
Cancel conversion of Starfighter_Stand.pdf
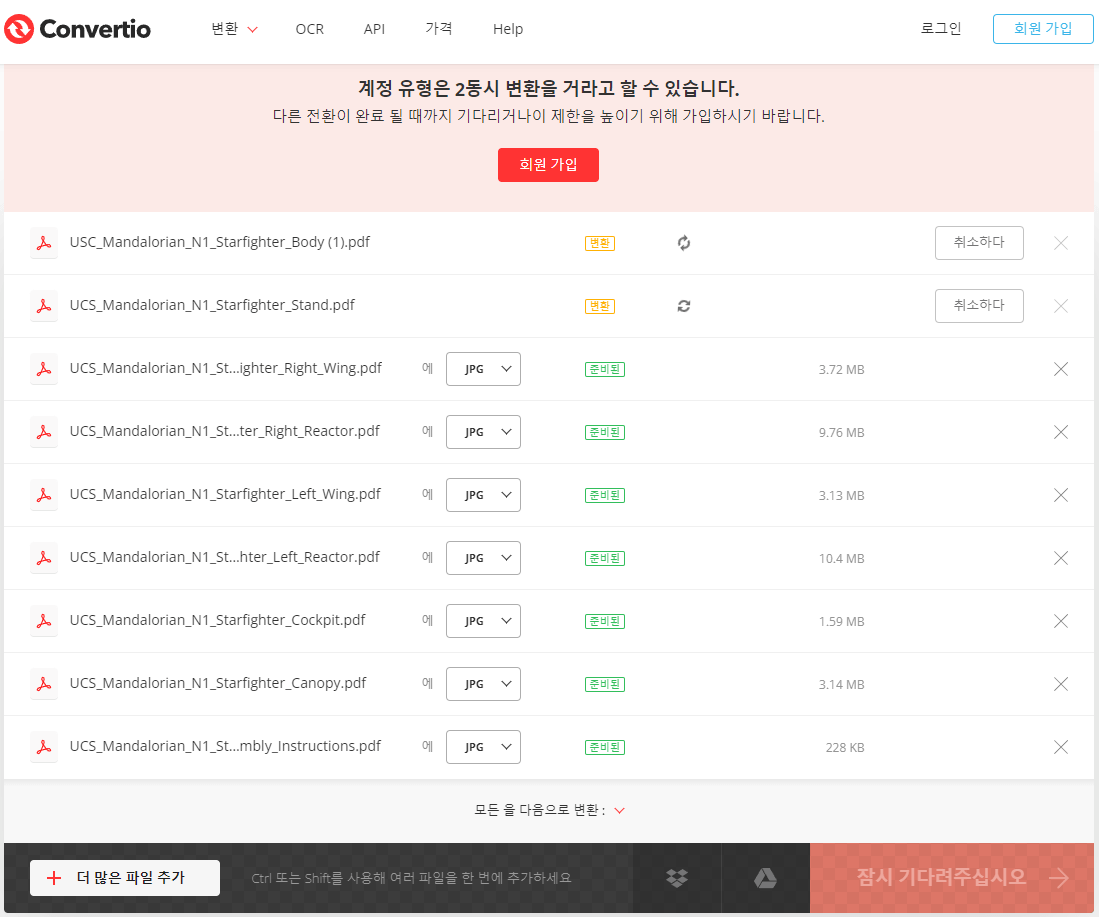(x=979, y=306)
